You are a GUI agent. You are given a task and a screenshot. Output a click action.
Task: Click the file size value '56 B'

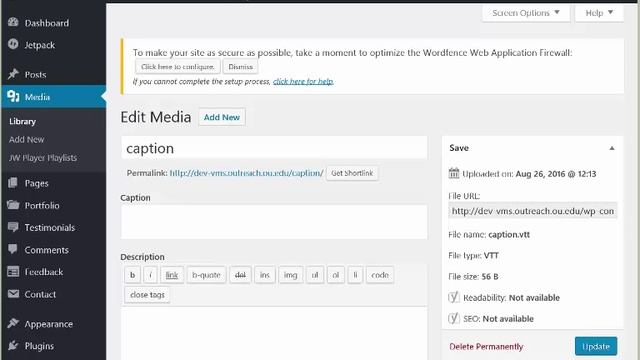click(490, 277)
